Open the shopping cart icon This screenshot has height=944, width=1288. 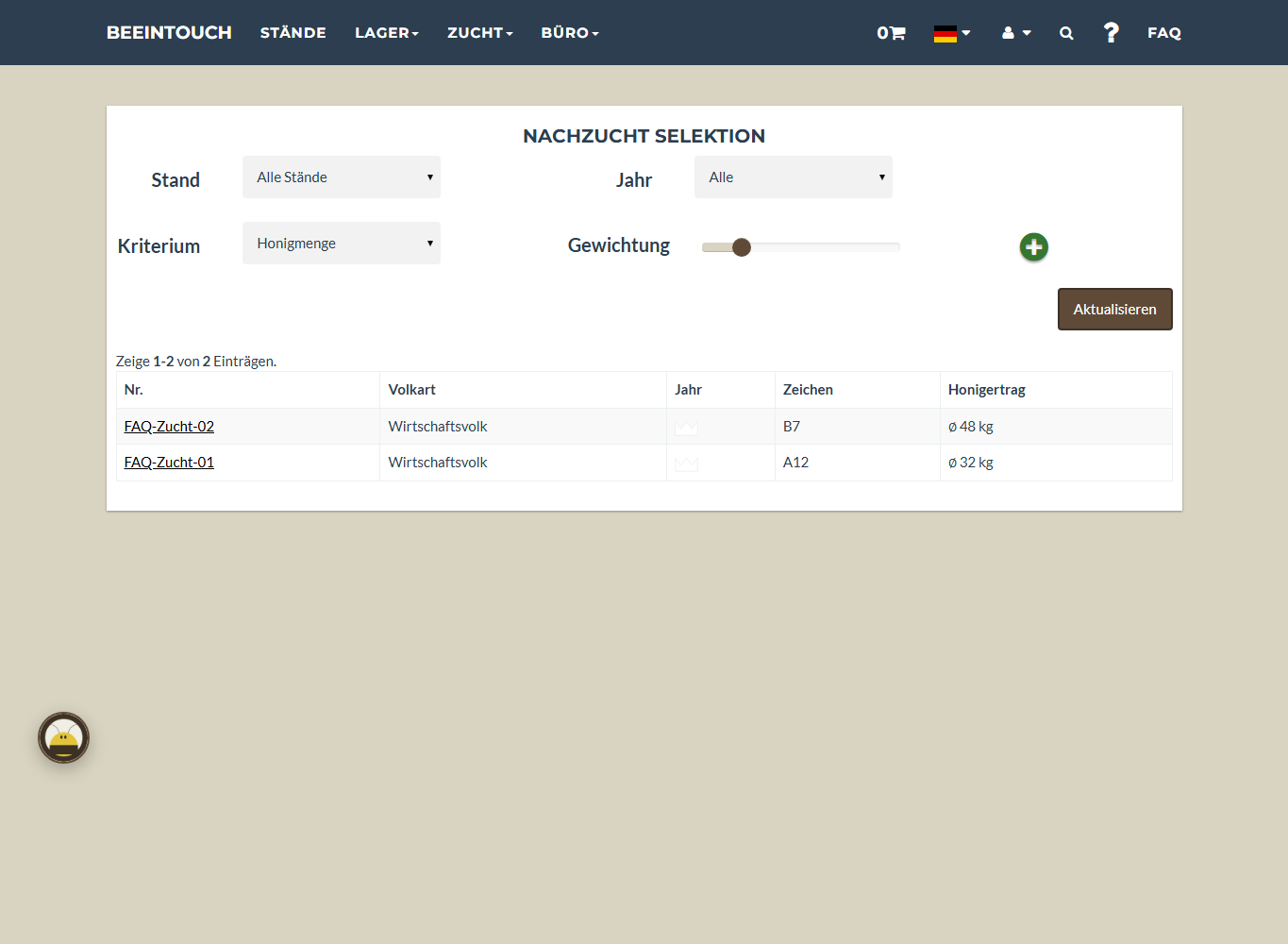click(x=891, y=33)
